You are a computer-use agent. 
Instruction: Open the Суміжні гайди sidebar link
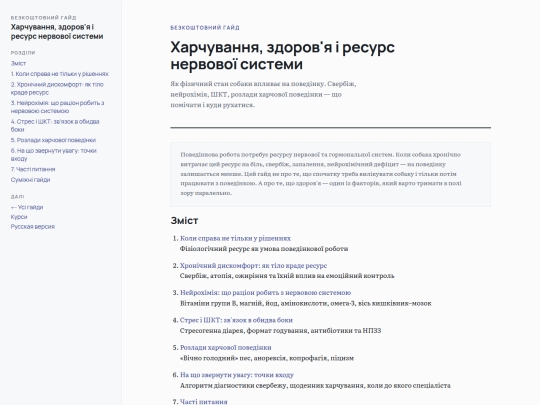(x=30, y=180)
